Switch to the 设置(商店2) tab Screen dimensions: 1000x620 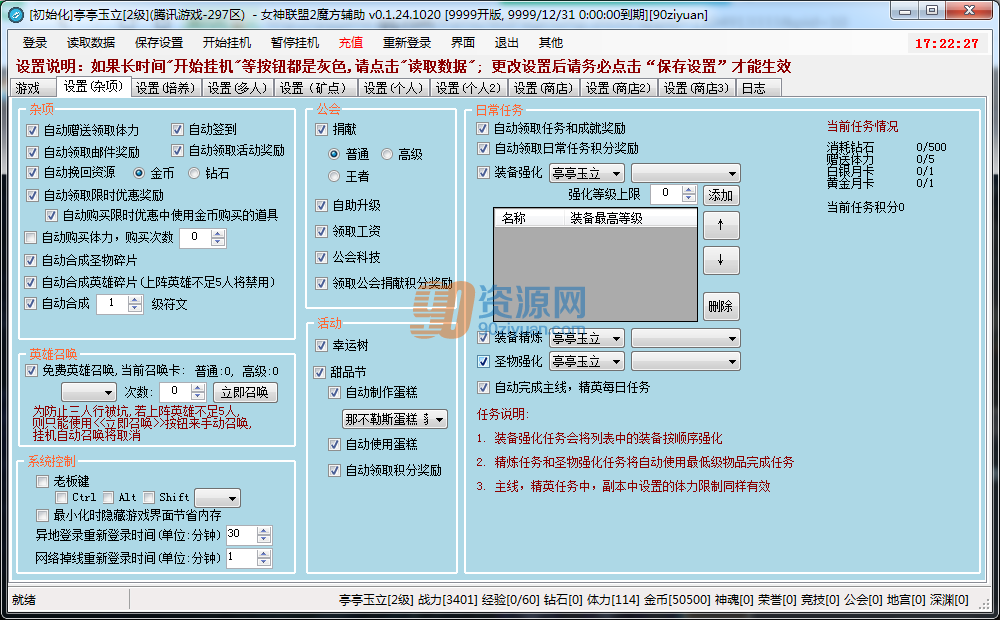[x=619, y=88]
